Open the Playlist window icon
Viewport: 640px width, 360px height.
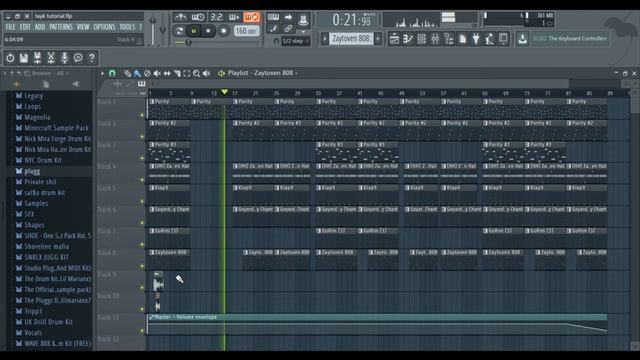394,39
